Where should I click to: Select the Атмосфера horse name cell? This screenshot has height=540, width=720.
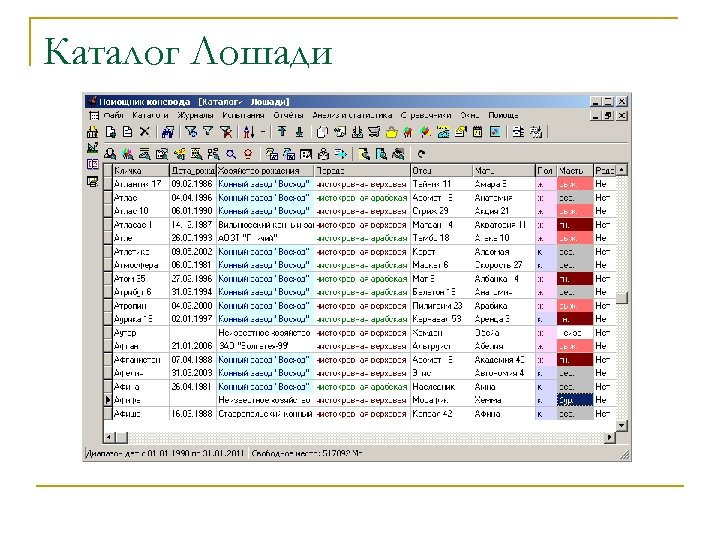tap(141, 265)
